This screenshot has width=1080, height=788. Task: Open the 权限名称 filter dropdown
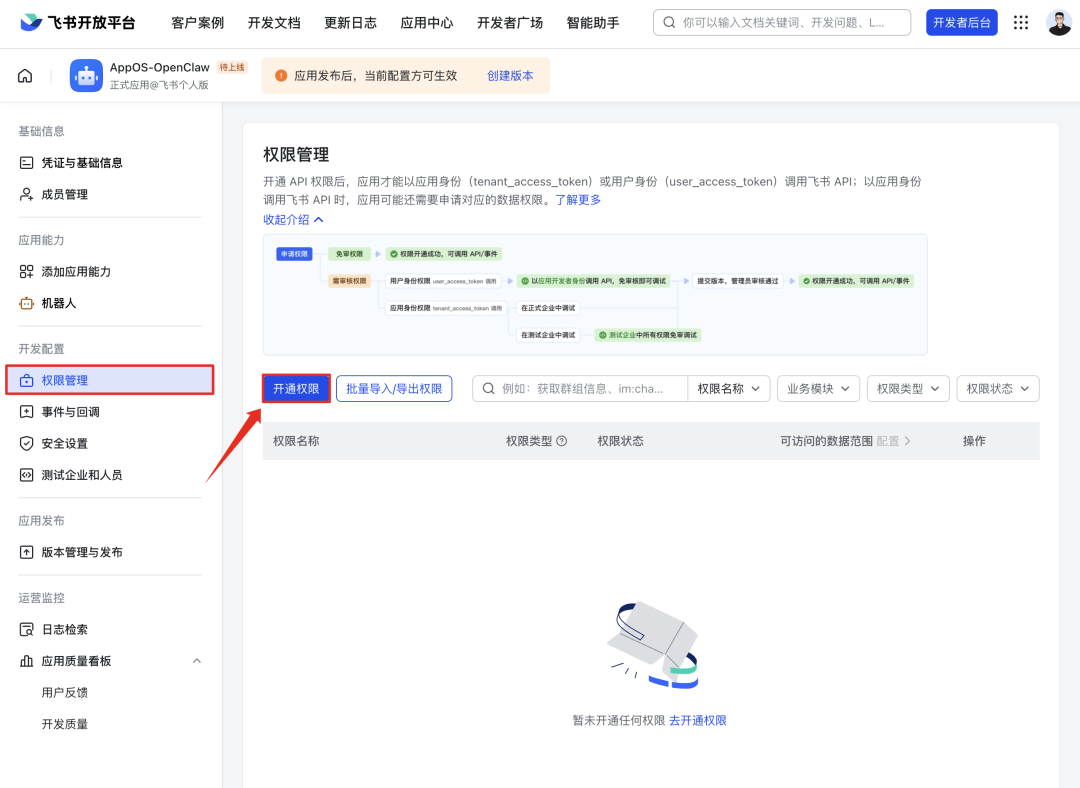point(729,388)
